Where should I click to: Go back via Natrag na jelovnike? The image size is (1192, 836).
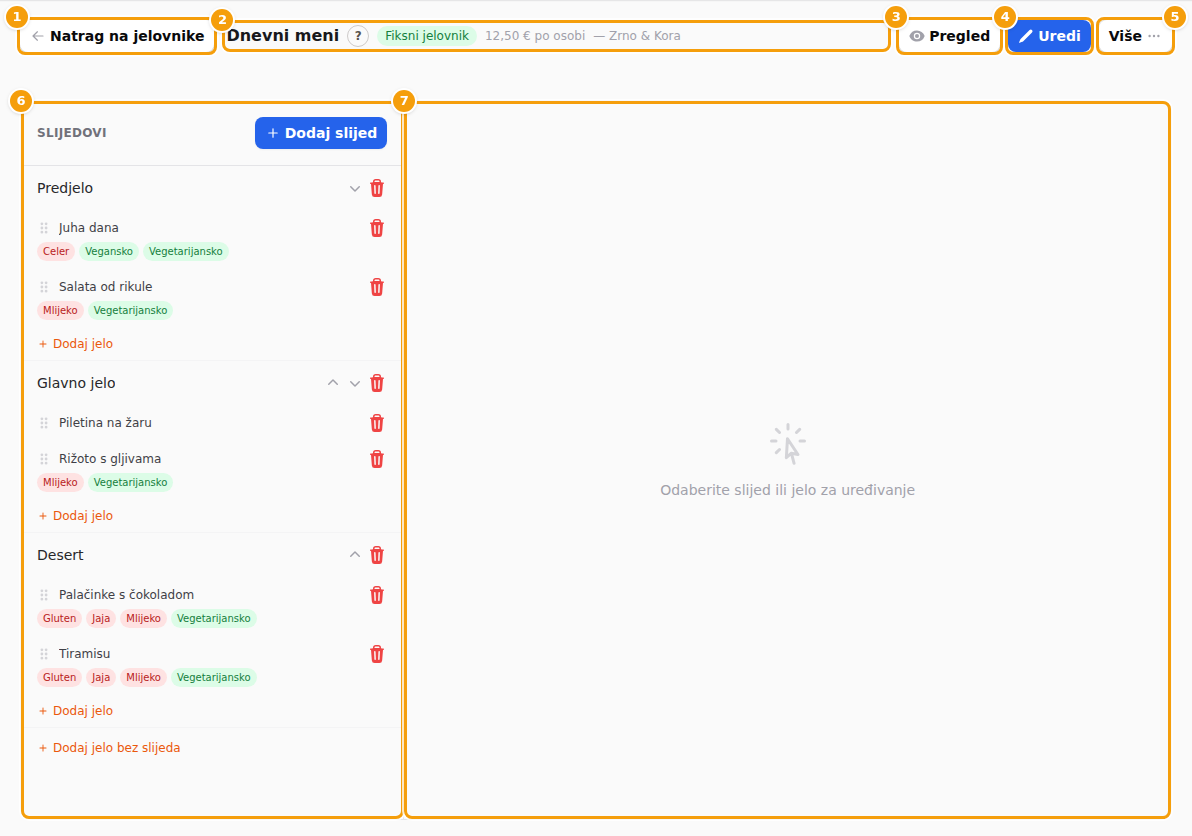(x=118, y=36)
